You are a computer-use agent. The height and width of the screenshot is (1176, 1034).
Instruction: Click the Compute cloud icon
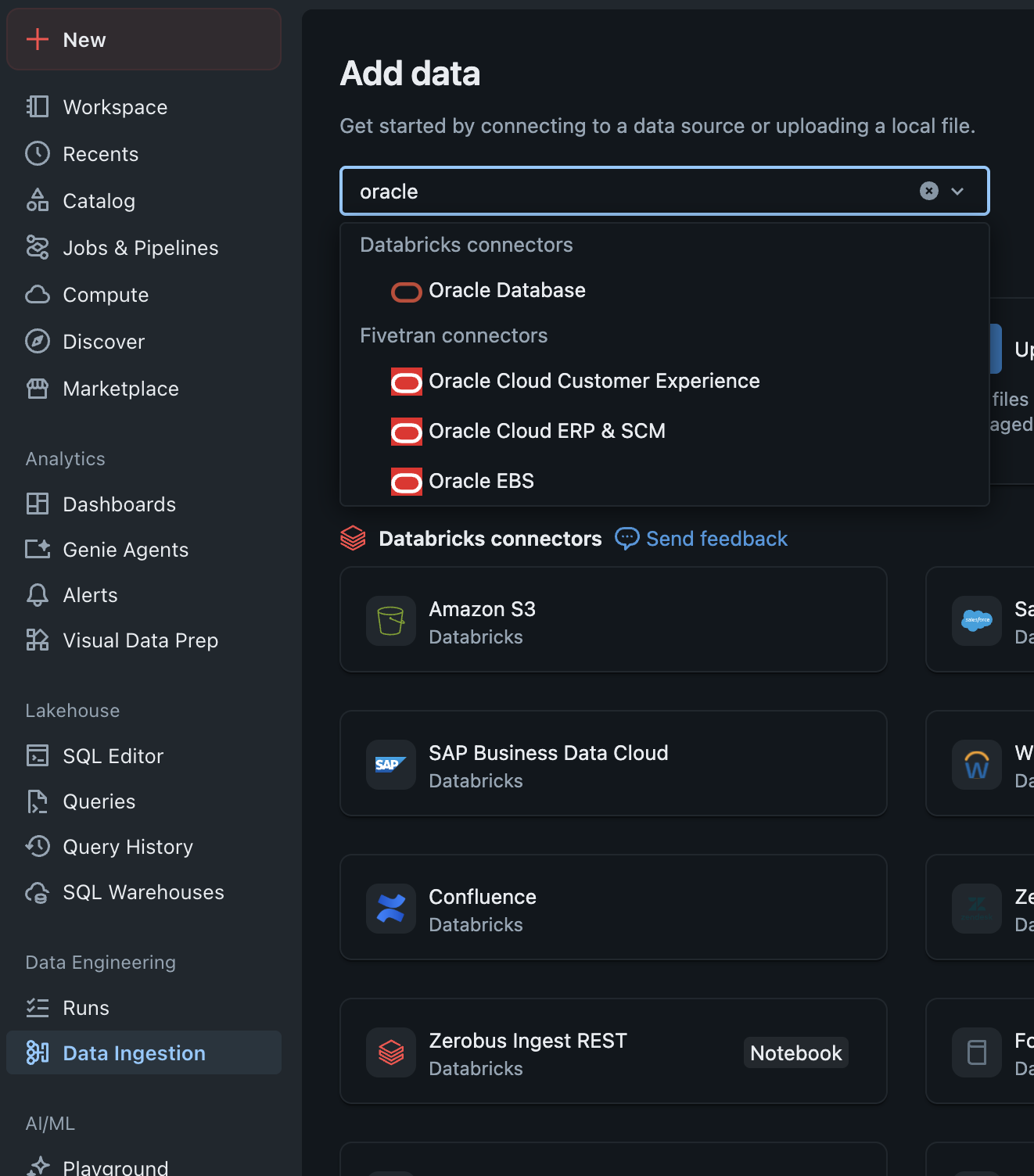pos(38,294)
